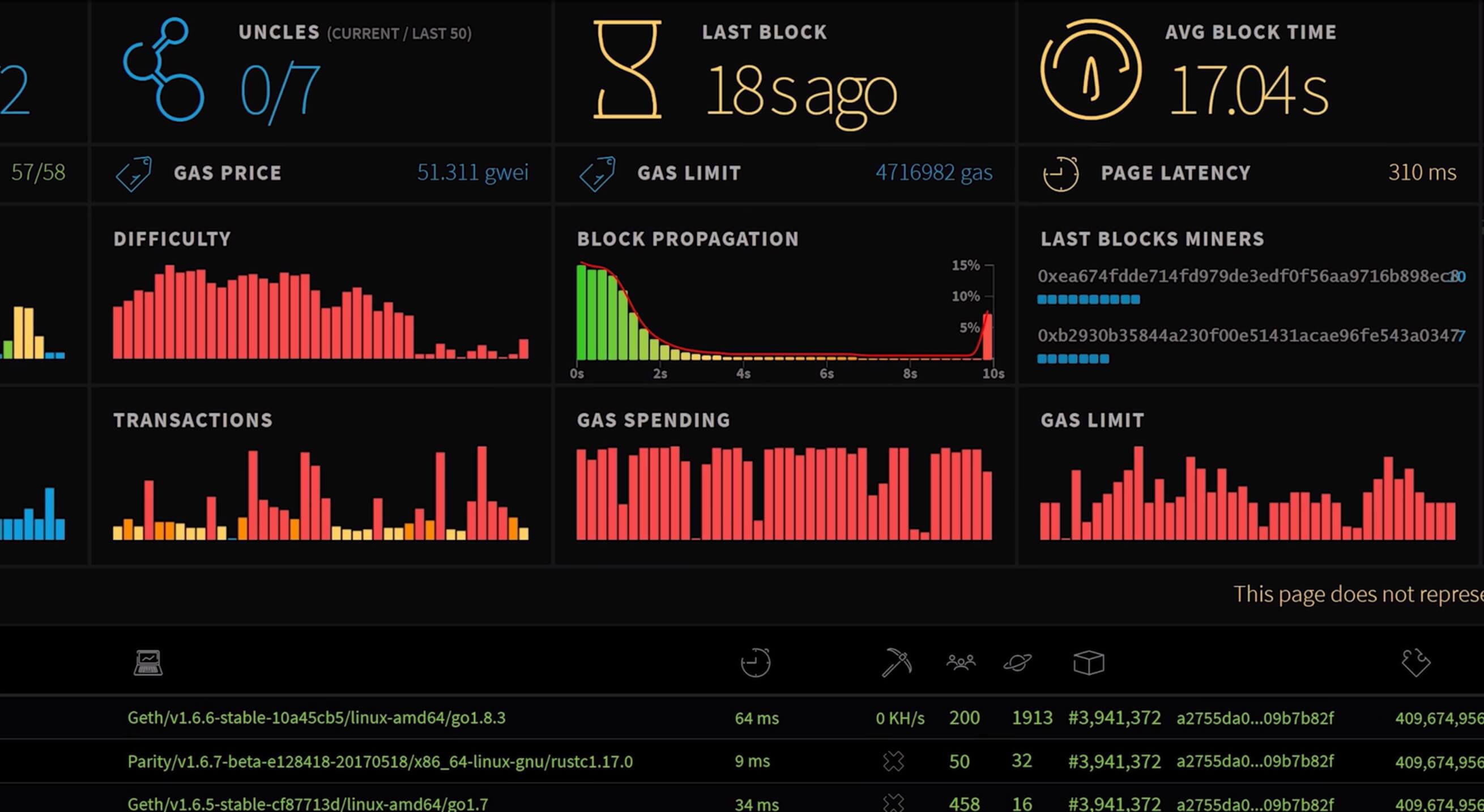This screenshot has height=812, width=1484.
Task: Click the Gas Spending bar chart
Action: 784,493
